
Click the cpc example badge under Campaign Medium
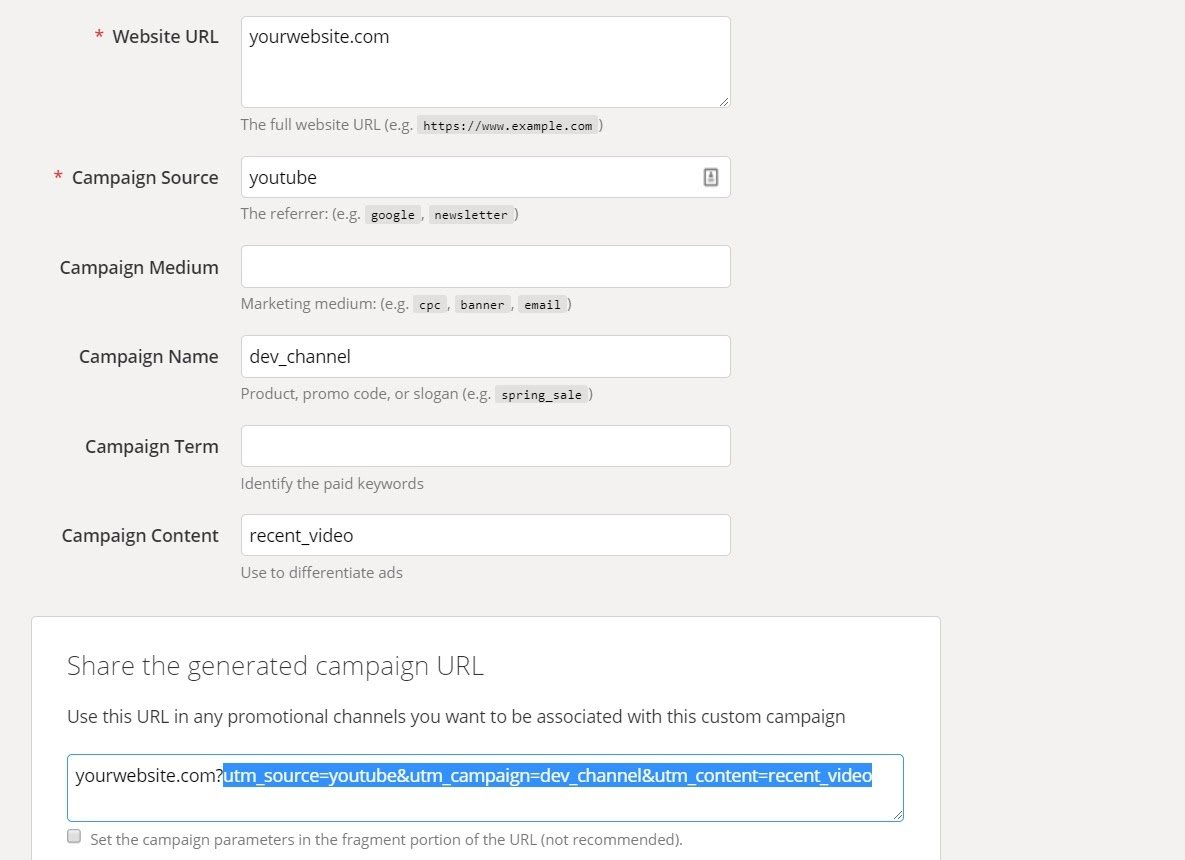(429, 304)
